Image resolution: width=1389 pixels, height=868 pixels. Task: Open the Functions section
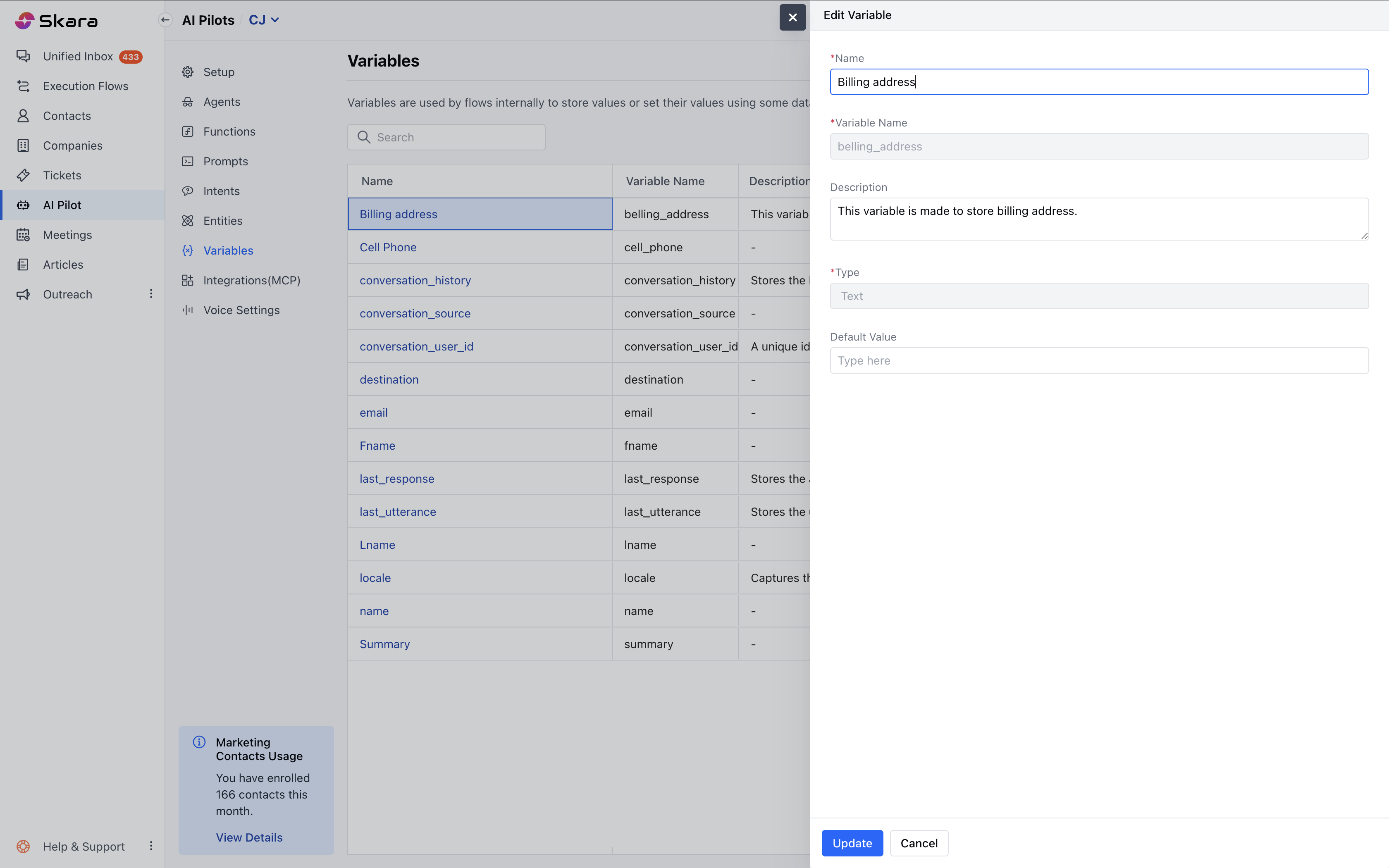click(229, 131)
